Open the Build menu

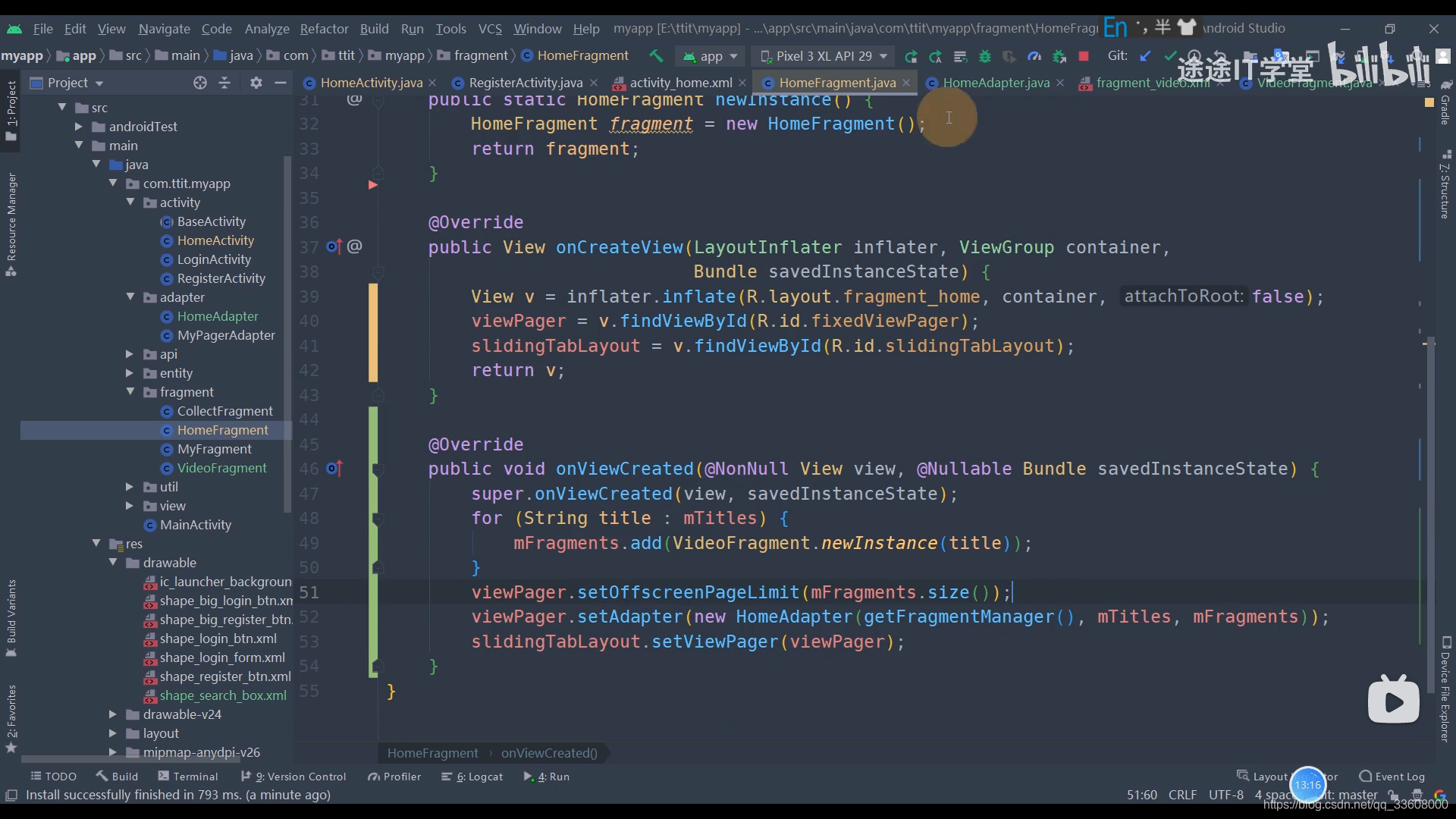click(x=374, y=29)
